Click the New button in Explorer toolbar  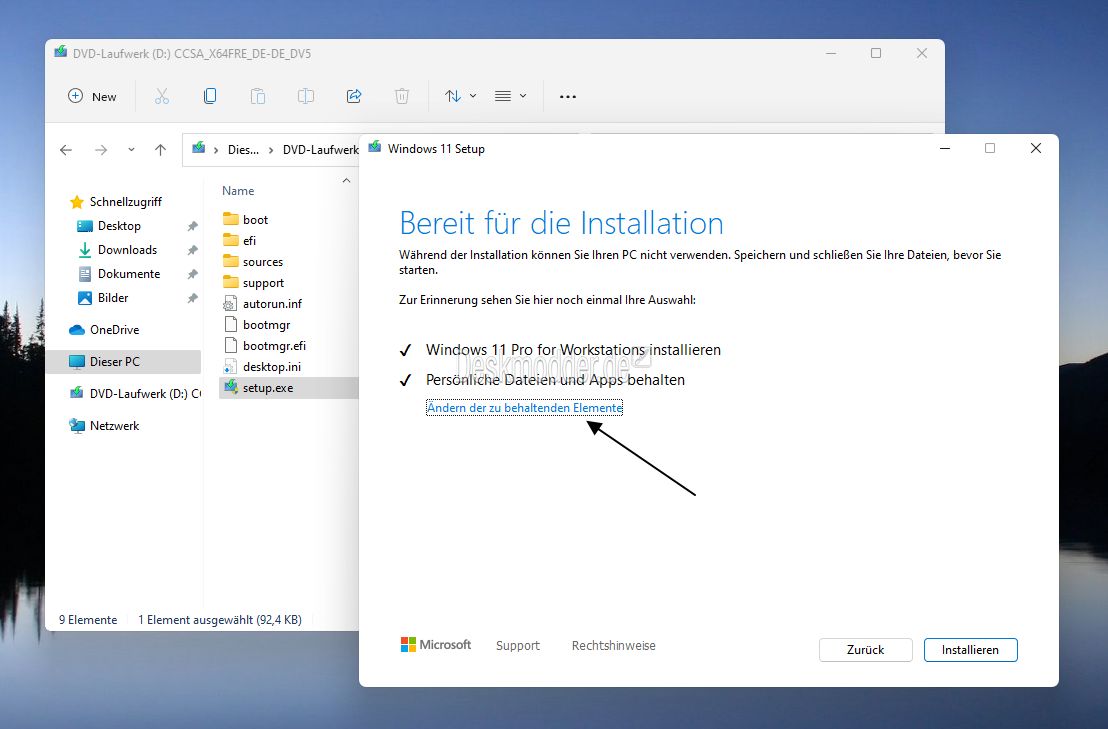pos(93,96)
